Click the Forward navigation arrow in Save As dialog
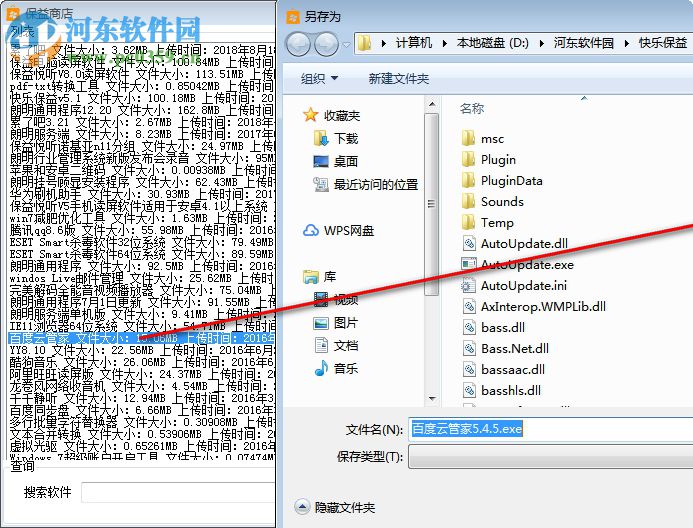 pos(327,43)
